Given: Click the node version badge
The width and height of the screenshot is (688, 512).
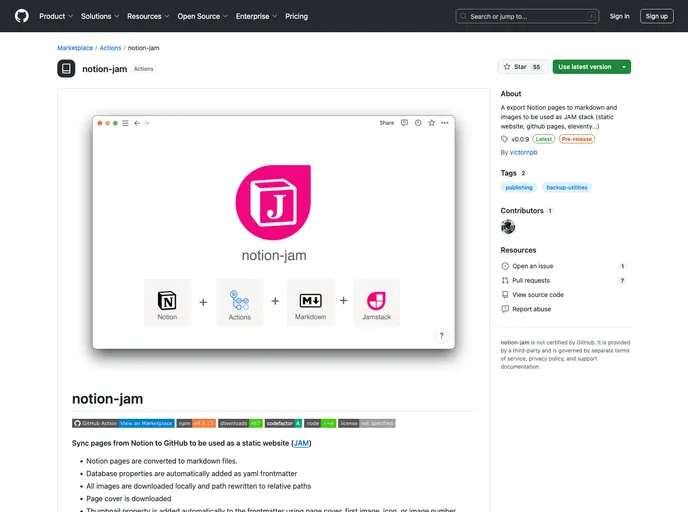Looking at the screenshot, I should click(320, 423).
